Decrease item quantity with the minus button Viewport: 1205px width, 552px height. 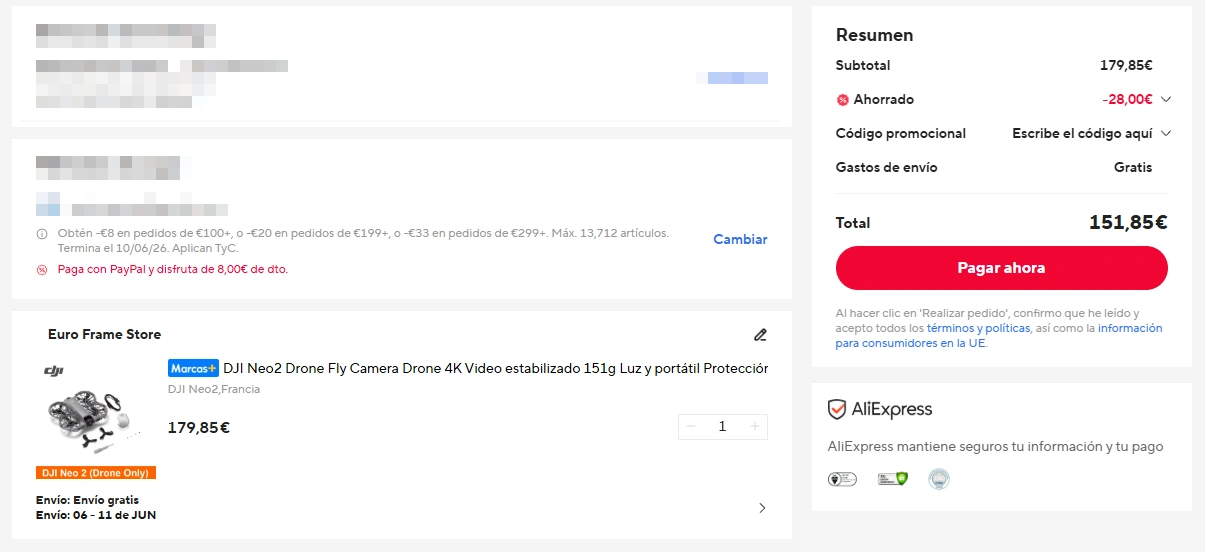[690, 427]
